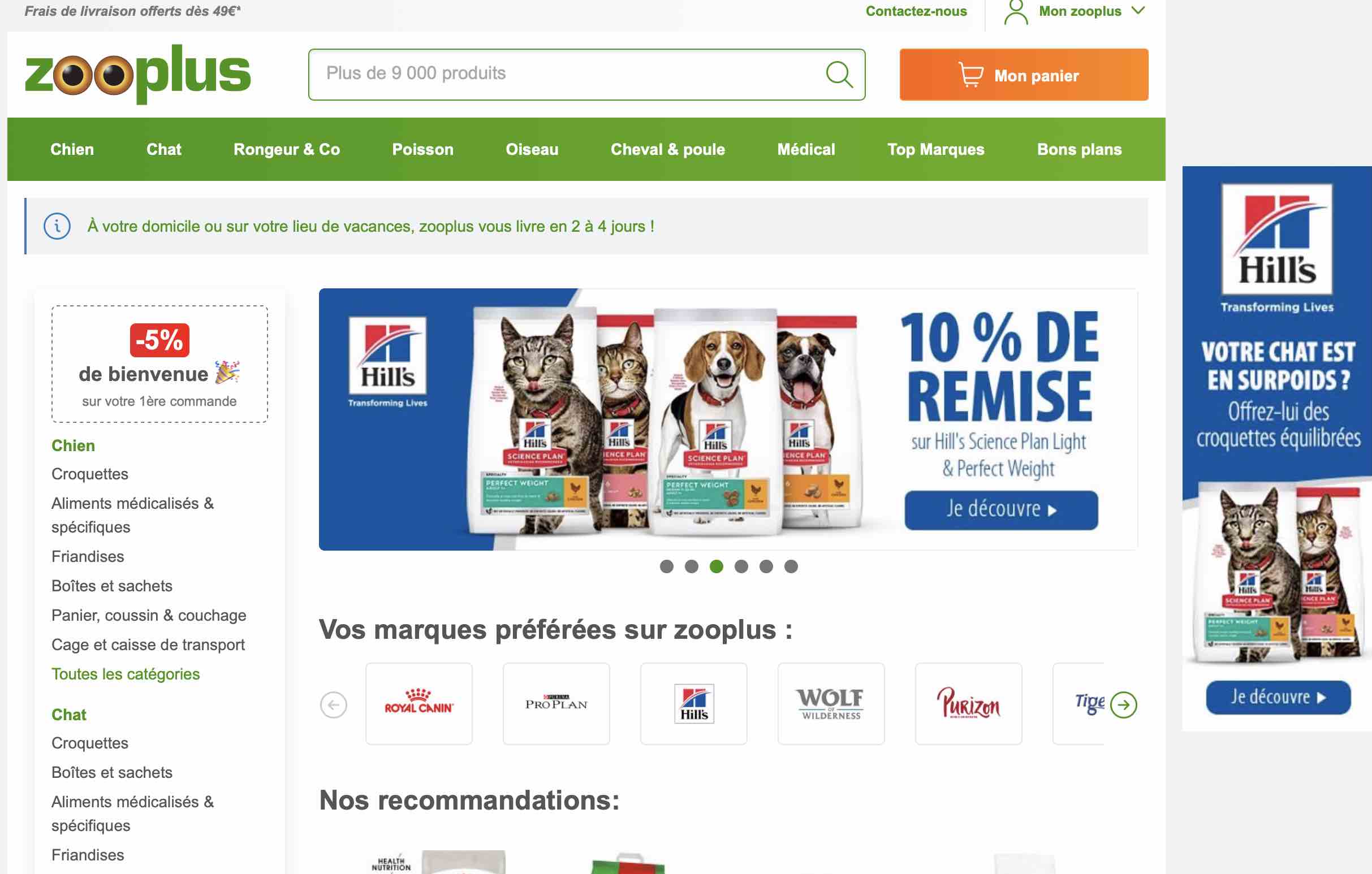Open Mon panier shopping cart button

pos(1023,75)
